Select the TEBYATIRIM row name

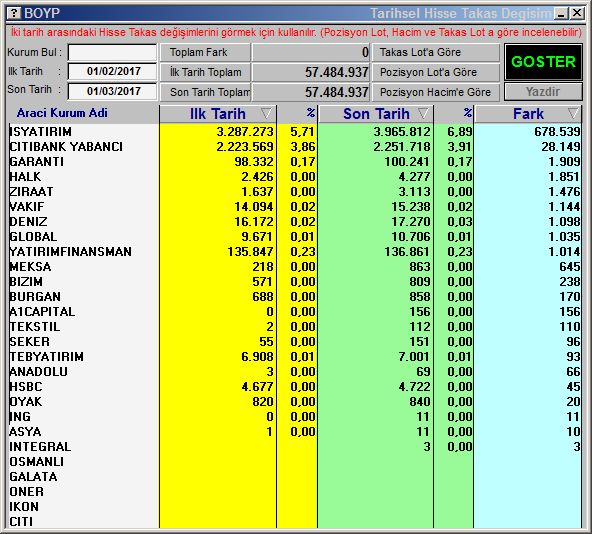click(46, 357)
